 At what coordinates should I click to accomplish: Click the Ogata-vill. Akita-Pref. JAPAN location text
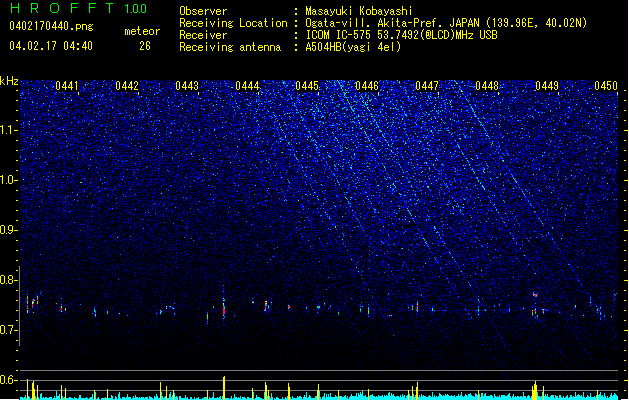point(446,23)
